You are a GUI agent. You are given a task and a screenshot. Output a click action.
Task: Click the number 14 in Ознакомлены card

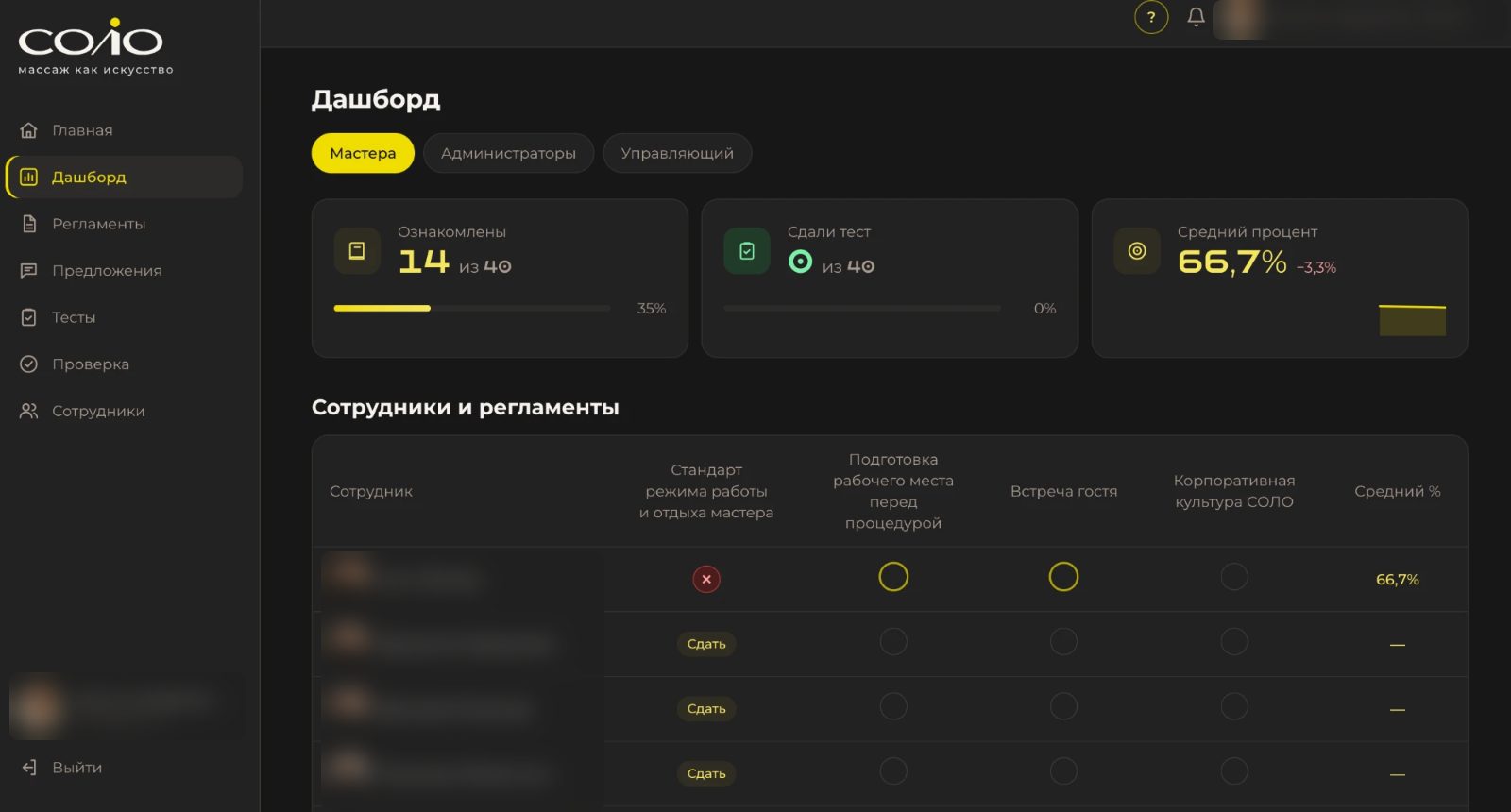coord(424,262)
